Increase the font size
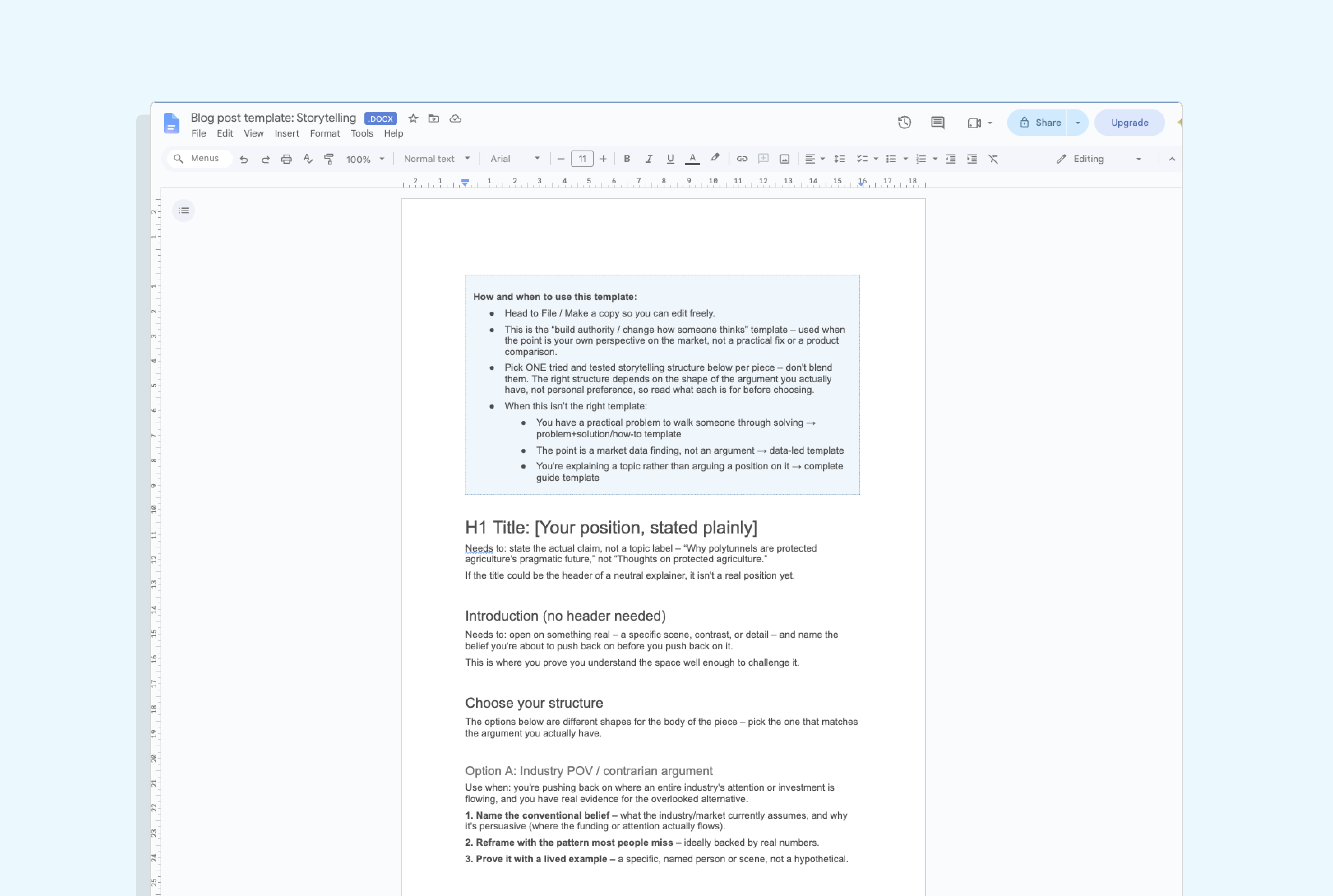The height and width of the screenshot is (896, 1333). (x=603, y=159)
